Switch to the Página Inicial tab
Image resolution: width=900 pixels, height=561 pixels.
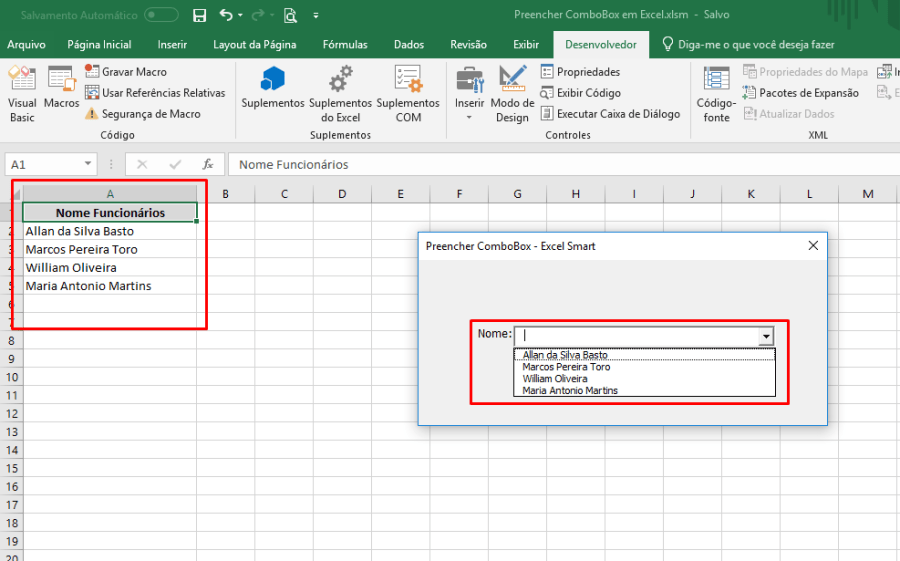pos(99,44)
